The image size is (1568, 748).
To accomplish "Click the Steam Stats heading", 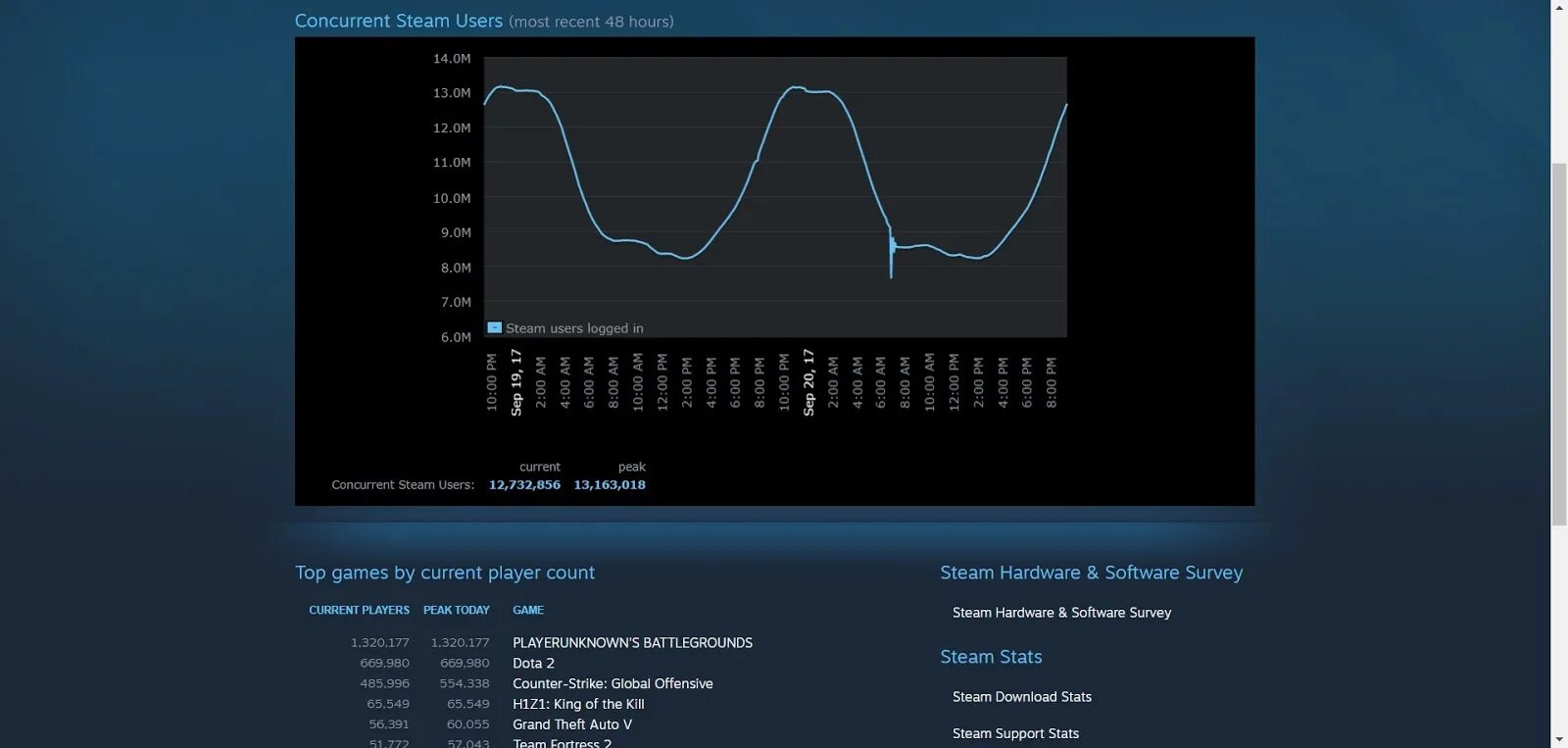I will (991, 657).
